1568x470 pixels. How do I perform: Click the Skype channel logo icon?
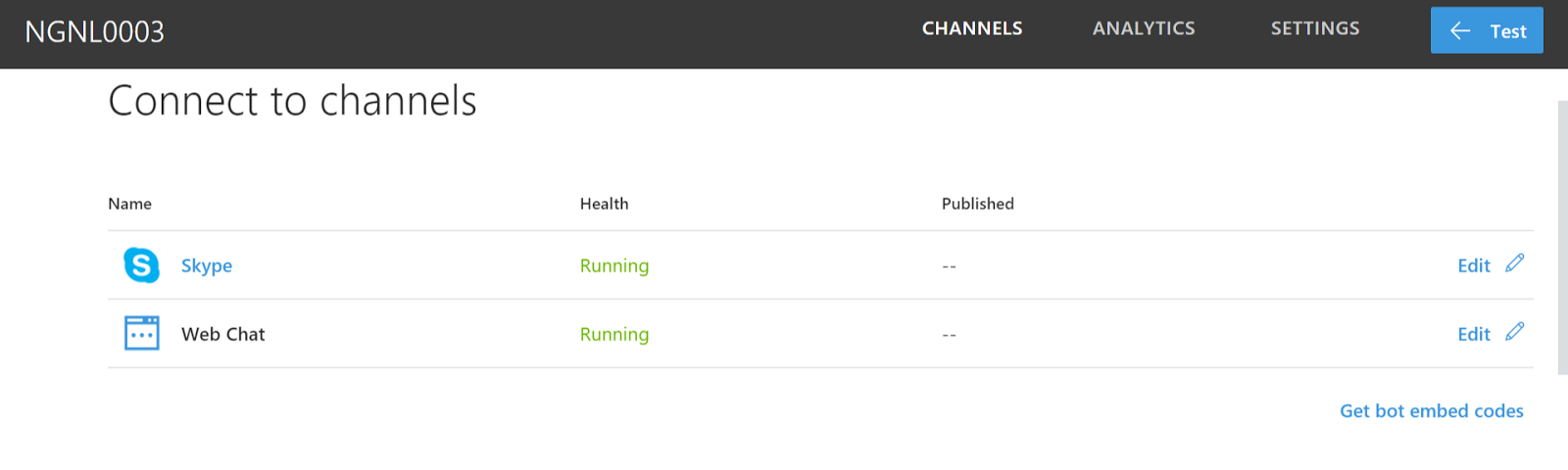coord(141,265)
